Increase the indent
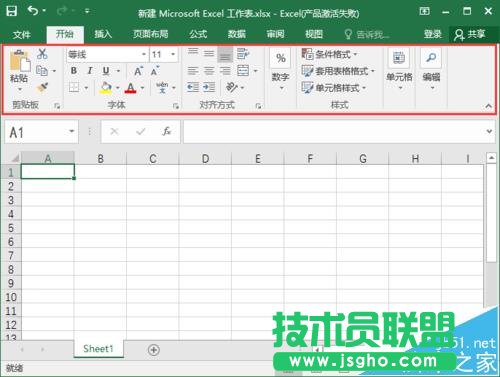This screenshot has height=377, width=500. click(209, 88)
